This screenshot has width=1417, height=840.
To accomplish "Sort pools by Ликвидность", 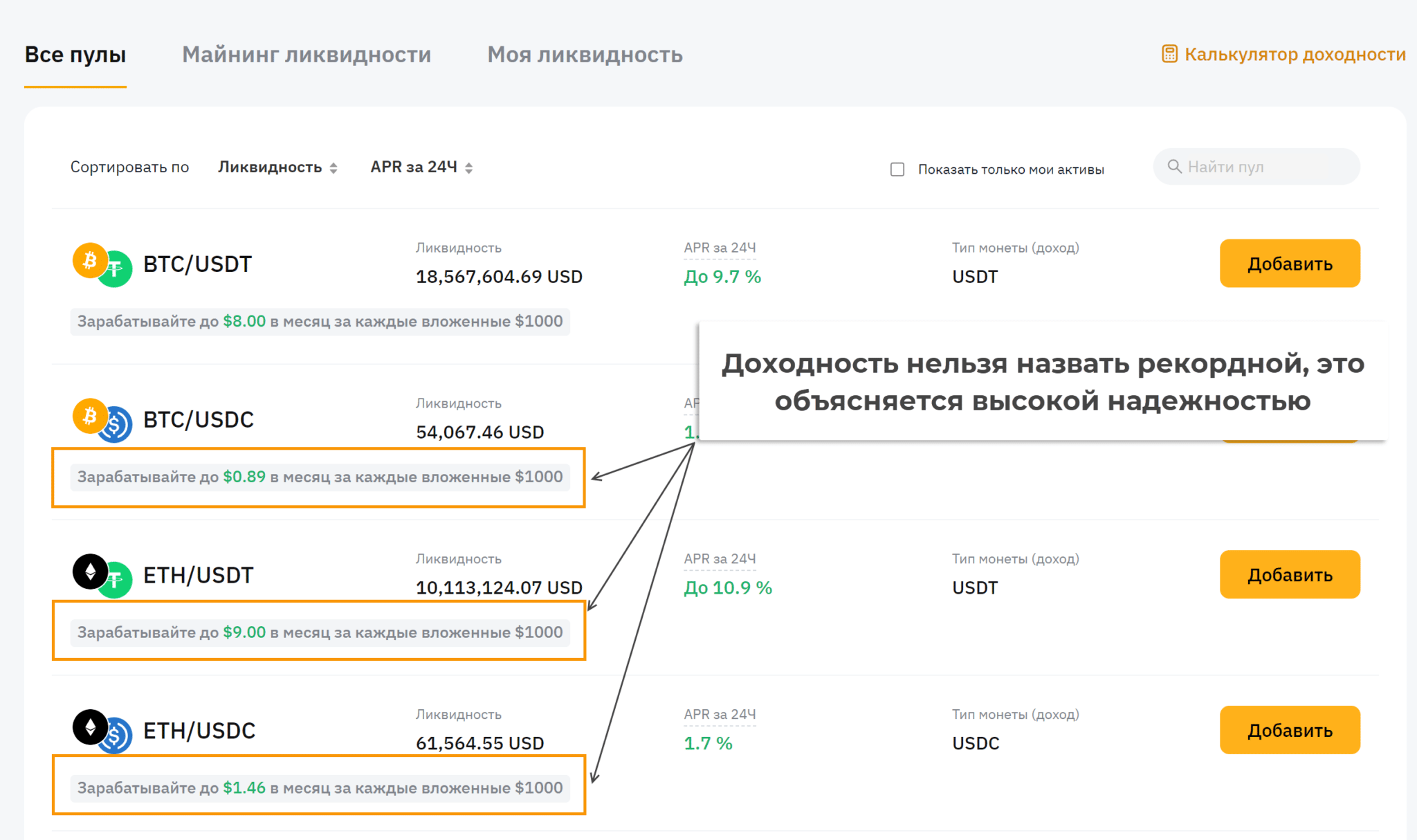I will pos(270,167).
